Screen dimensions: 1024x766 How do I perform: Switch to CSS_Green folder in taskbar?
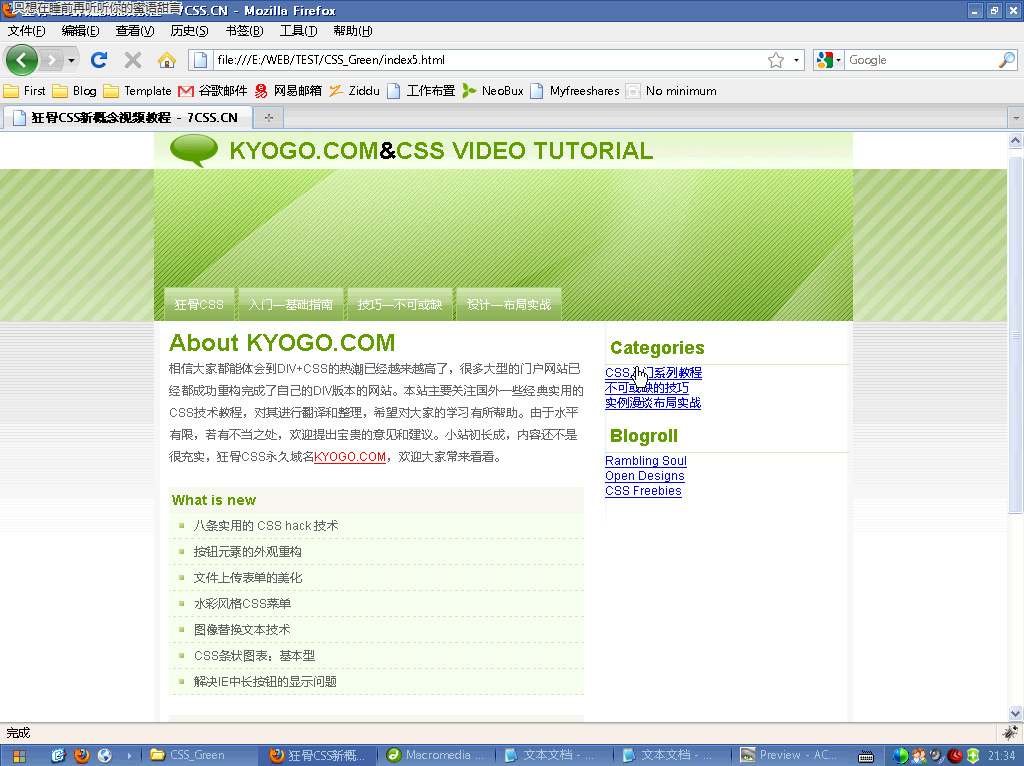(x=197, y=755)
